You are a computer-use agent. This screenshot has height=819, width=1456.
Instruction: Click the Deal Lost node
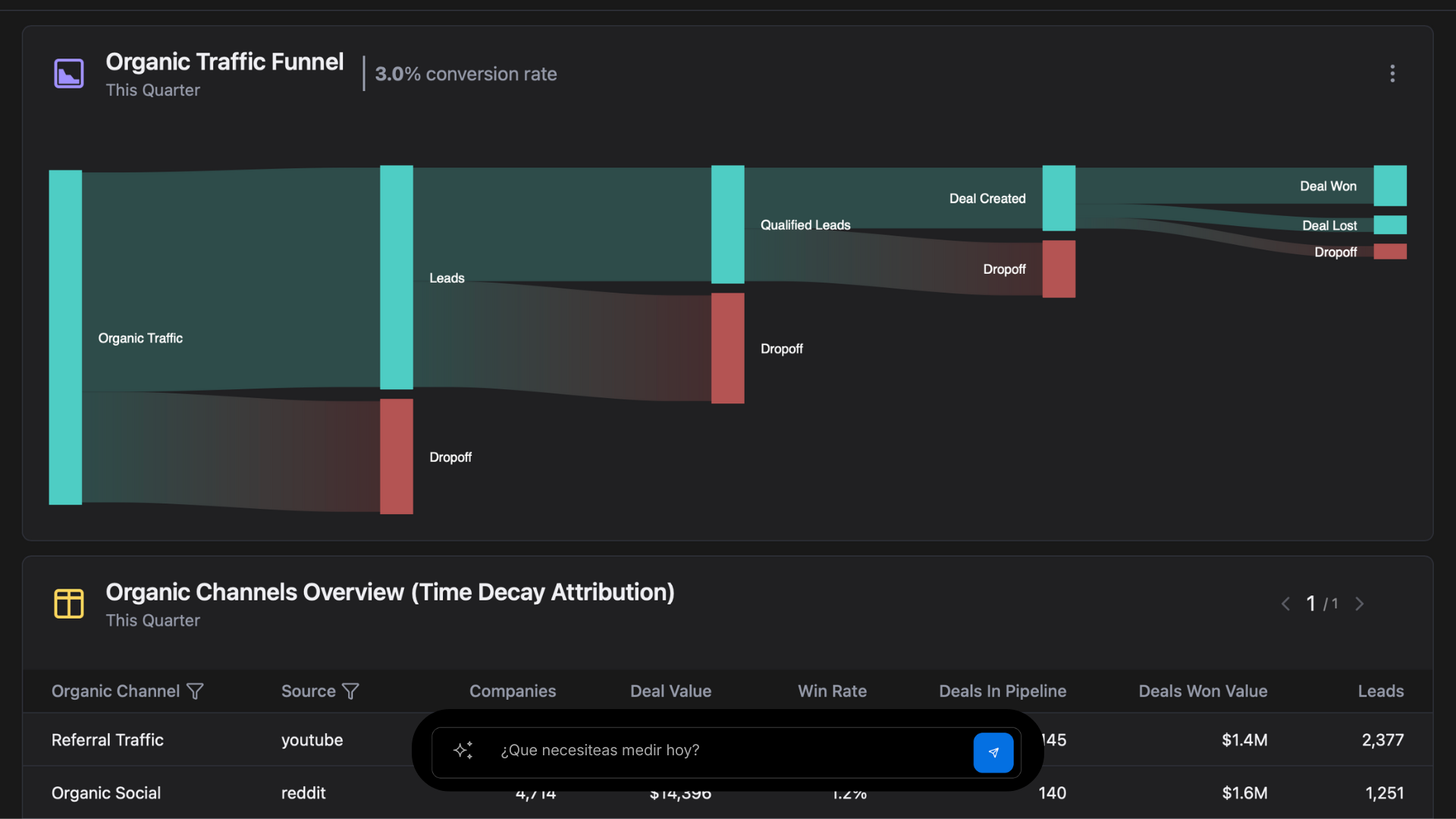tap(1389, 225)
